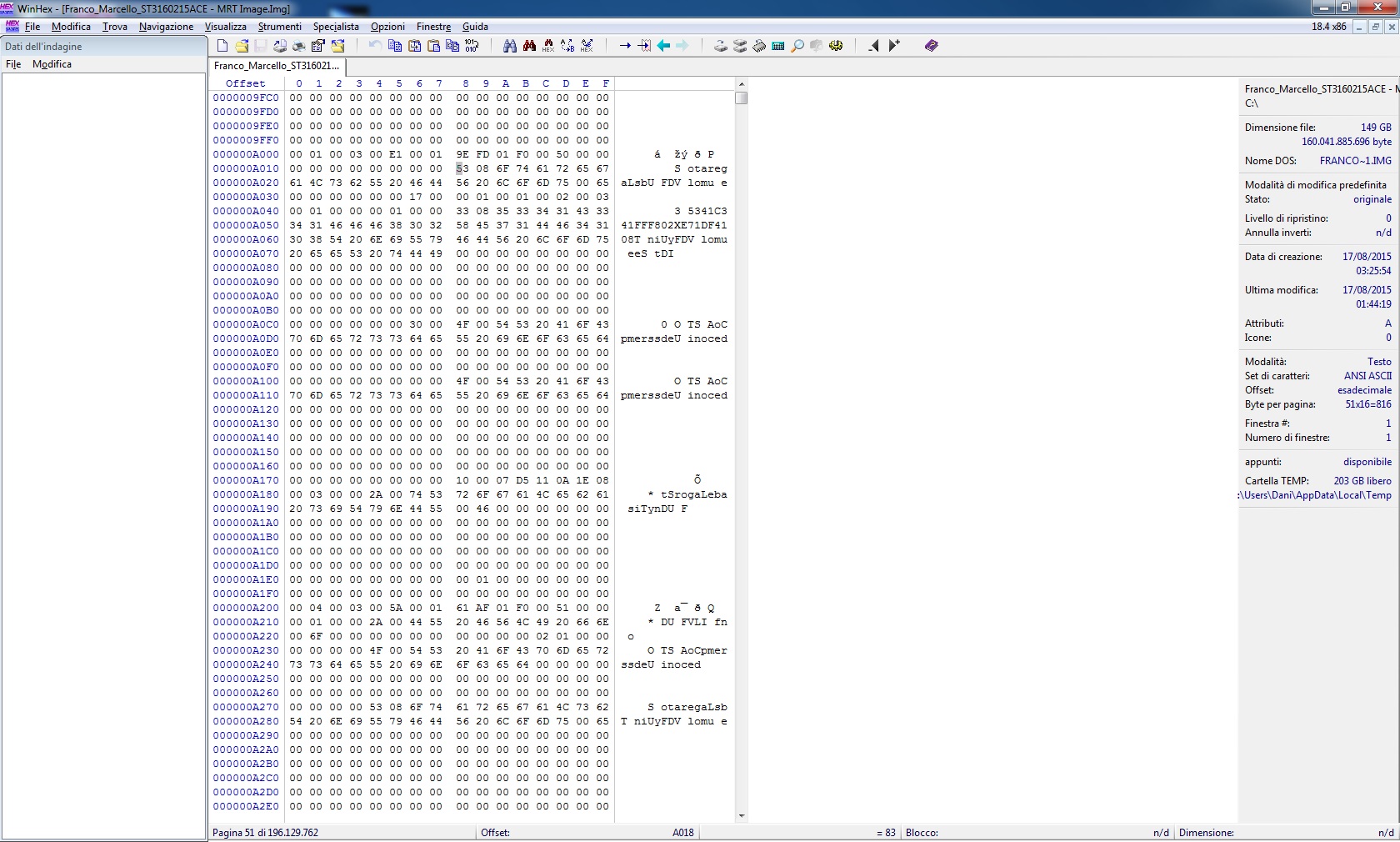Click red binoculars icon labeled HEX
This screenshot has height=842, width=1400.
pos(548,46)
